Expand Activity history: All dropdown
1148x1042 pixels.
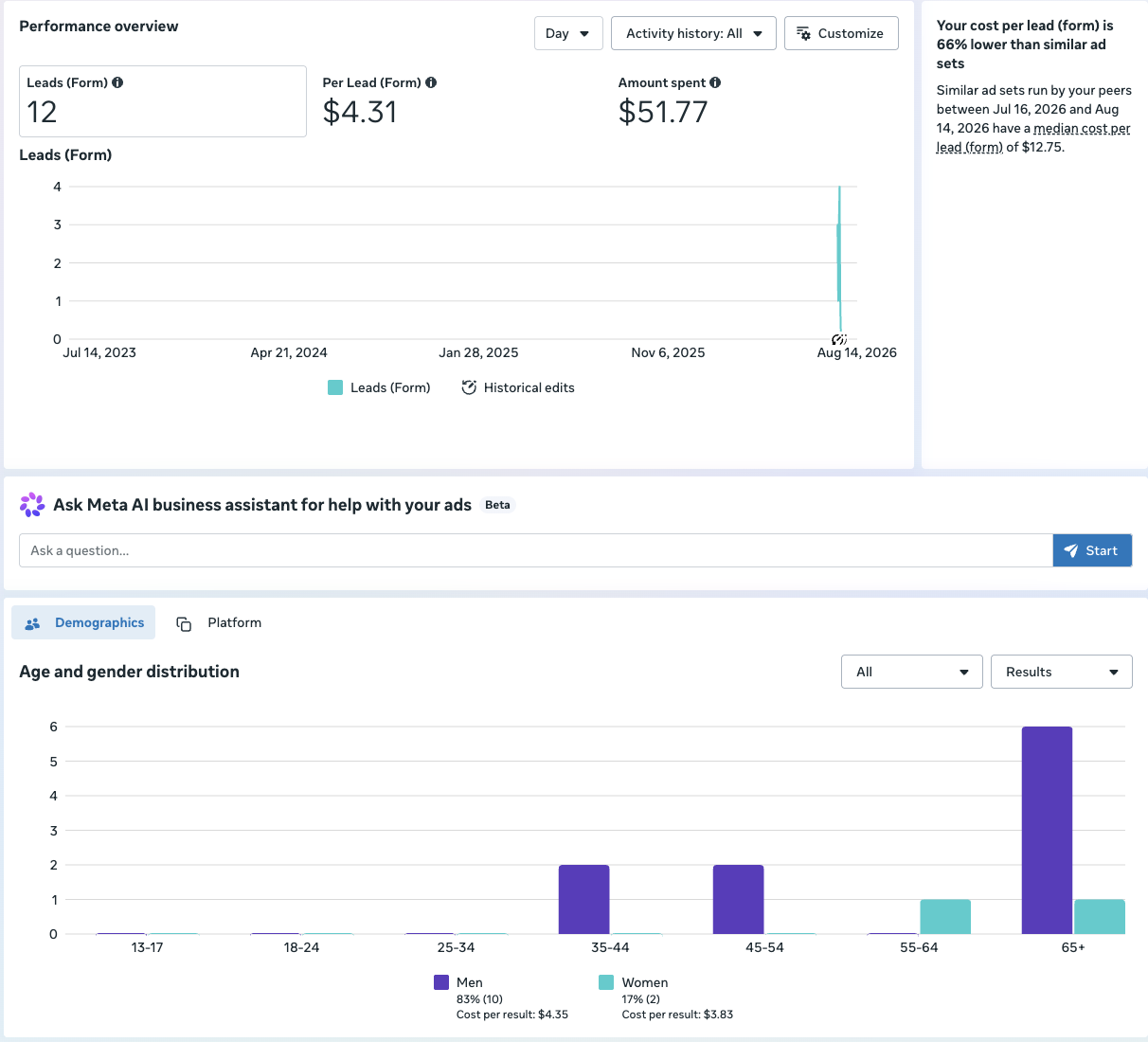click(693, 33)
